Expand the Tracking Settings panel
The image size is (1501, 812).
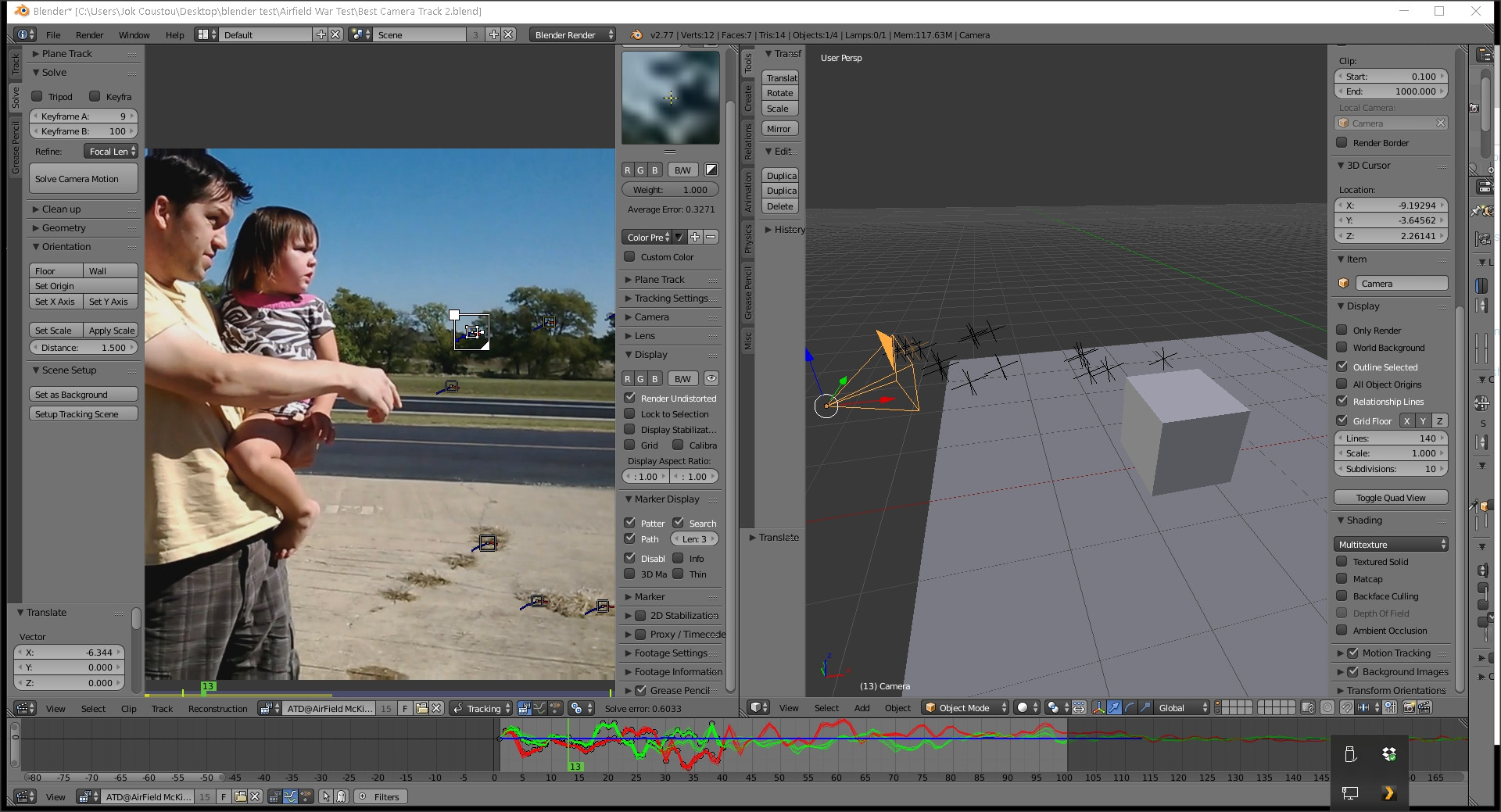click(x=671, y=298)
